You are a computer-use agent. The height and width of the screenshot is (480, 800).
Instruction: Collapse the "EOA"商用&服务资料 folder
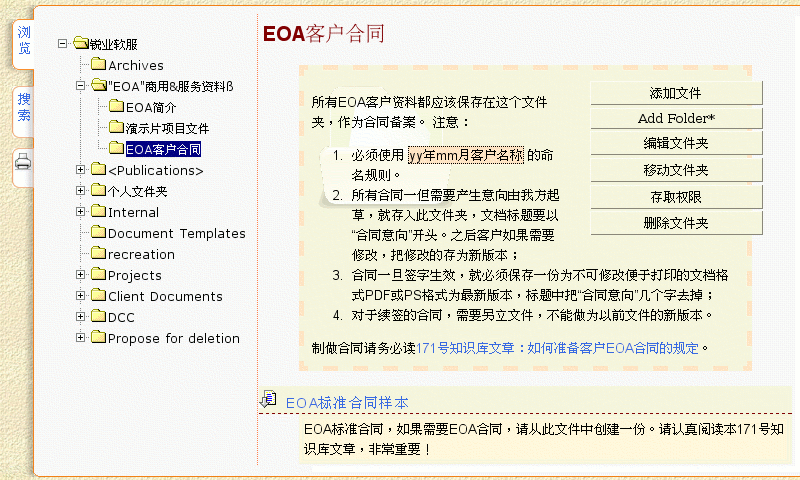(x=80, y=86)
